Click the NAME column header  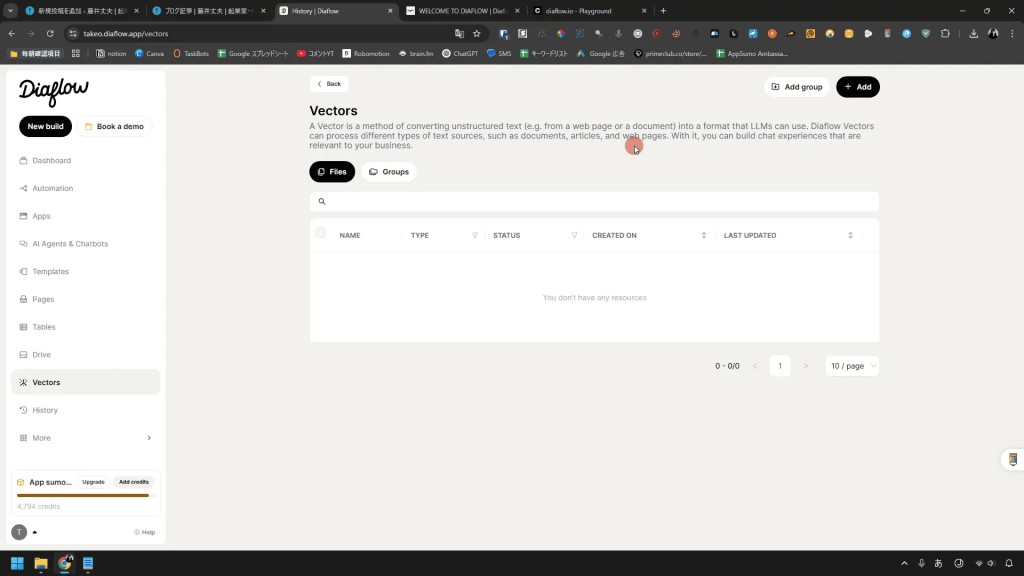point(350,236)
